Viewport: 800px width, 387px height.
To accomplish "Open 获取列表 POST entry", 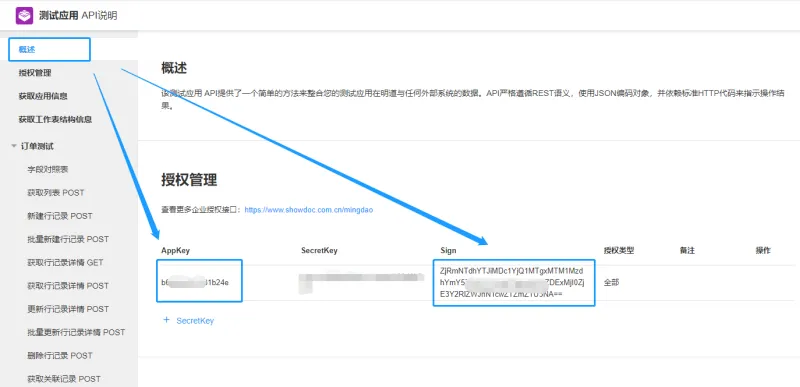I will coord(56,193).
